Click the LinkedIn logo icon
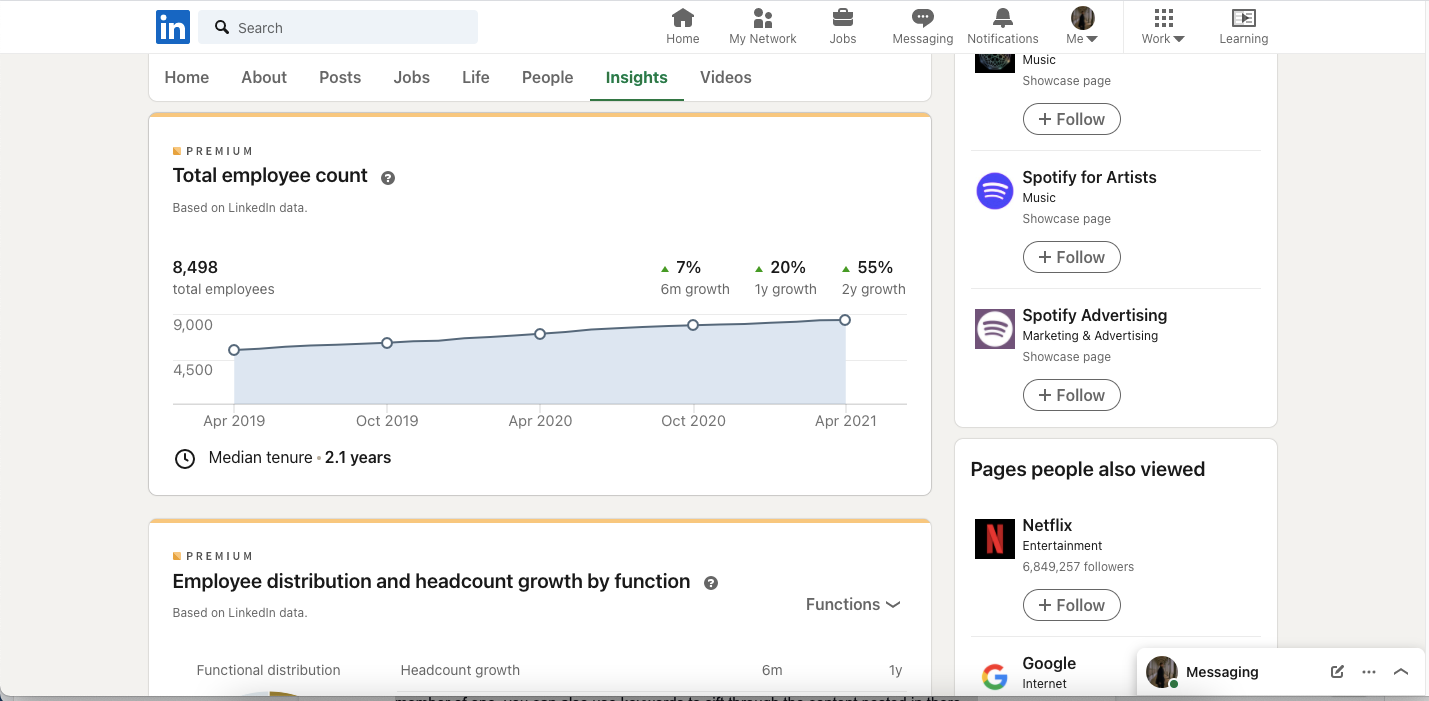The image size is (1429, 701). pos(172,27)
